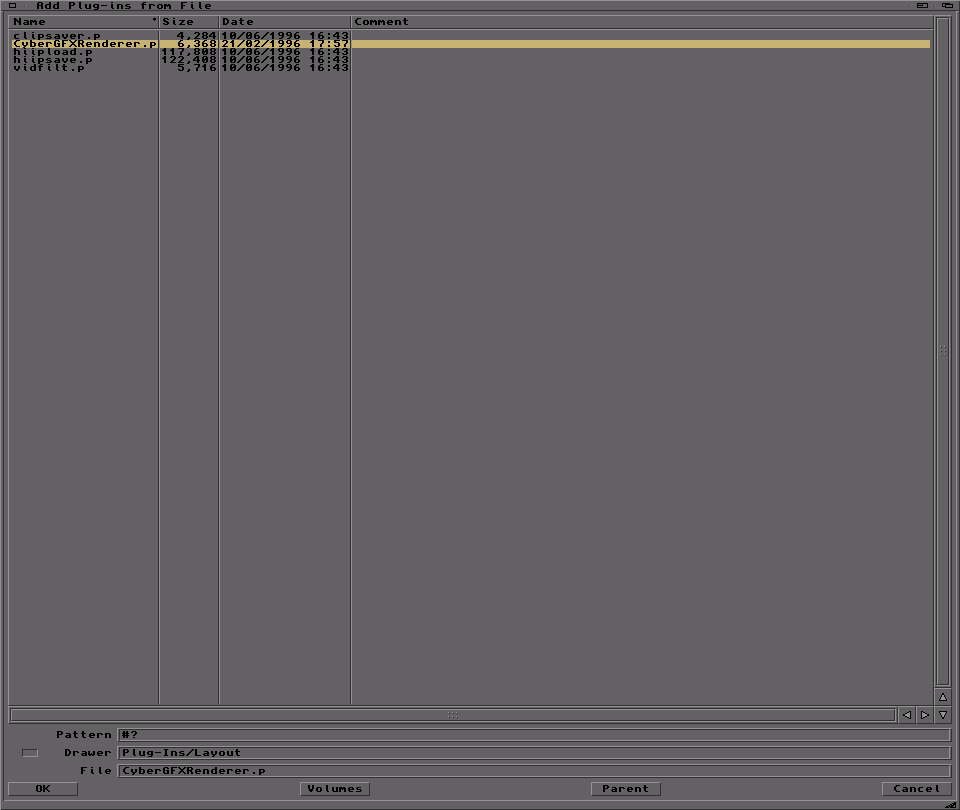Image resolution: width=960 pixels, height=810 pixels.
Task: Go to the Parent drawer
Action: (625, 788)
